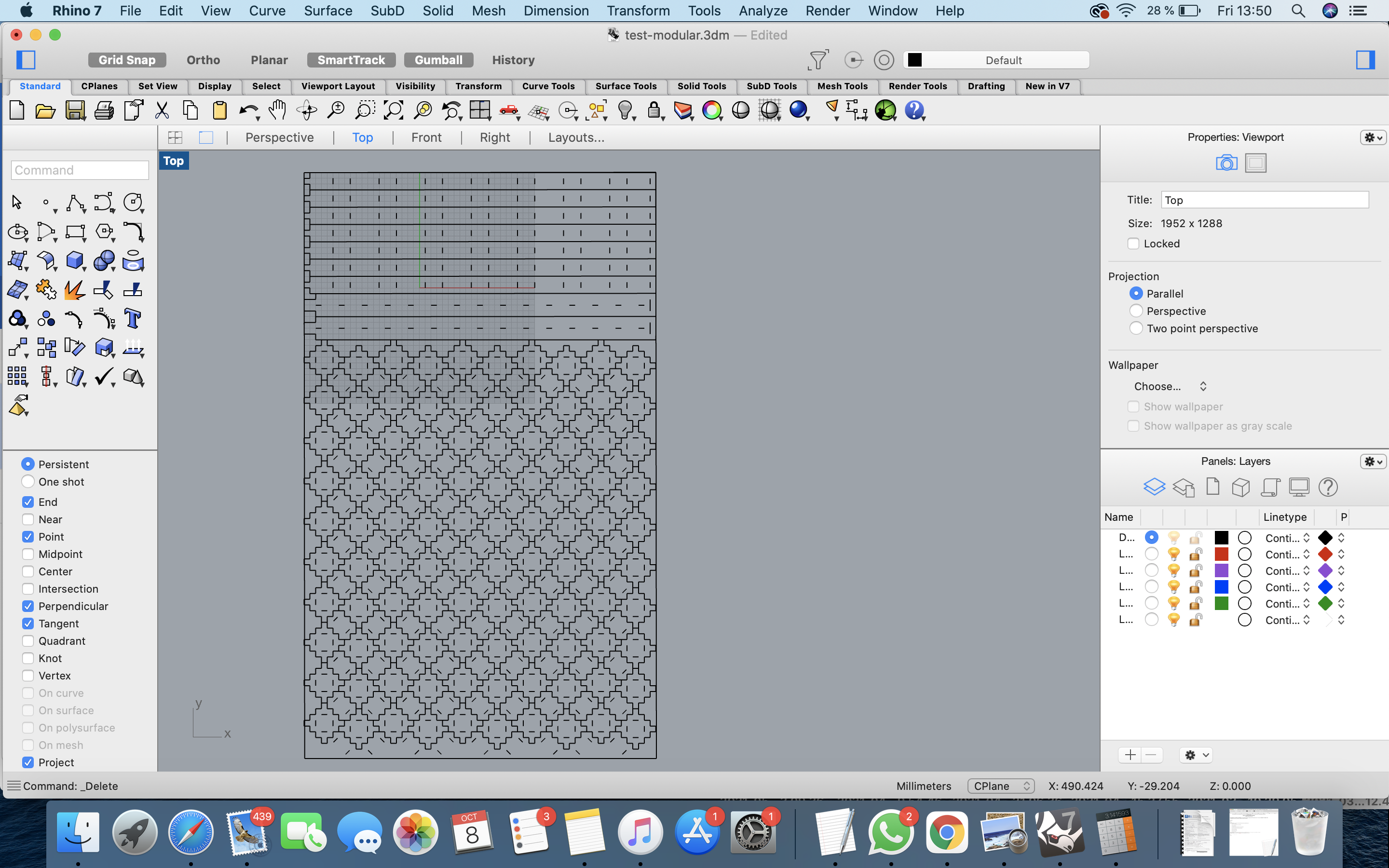This screenshot has height=868, width=1389.
Task: Click layer color swatch in layers panel
Action: pyautogui.click(x=1220, y=538)
